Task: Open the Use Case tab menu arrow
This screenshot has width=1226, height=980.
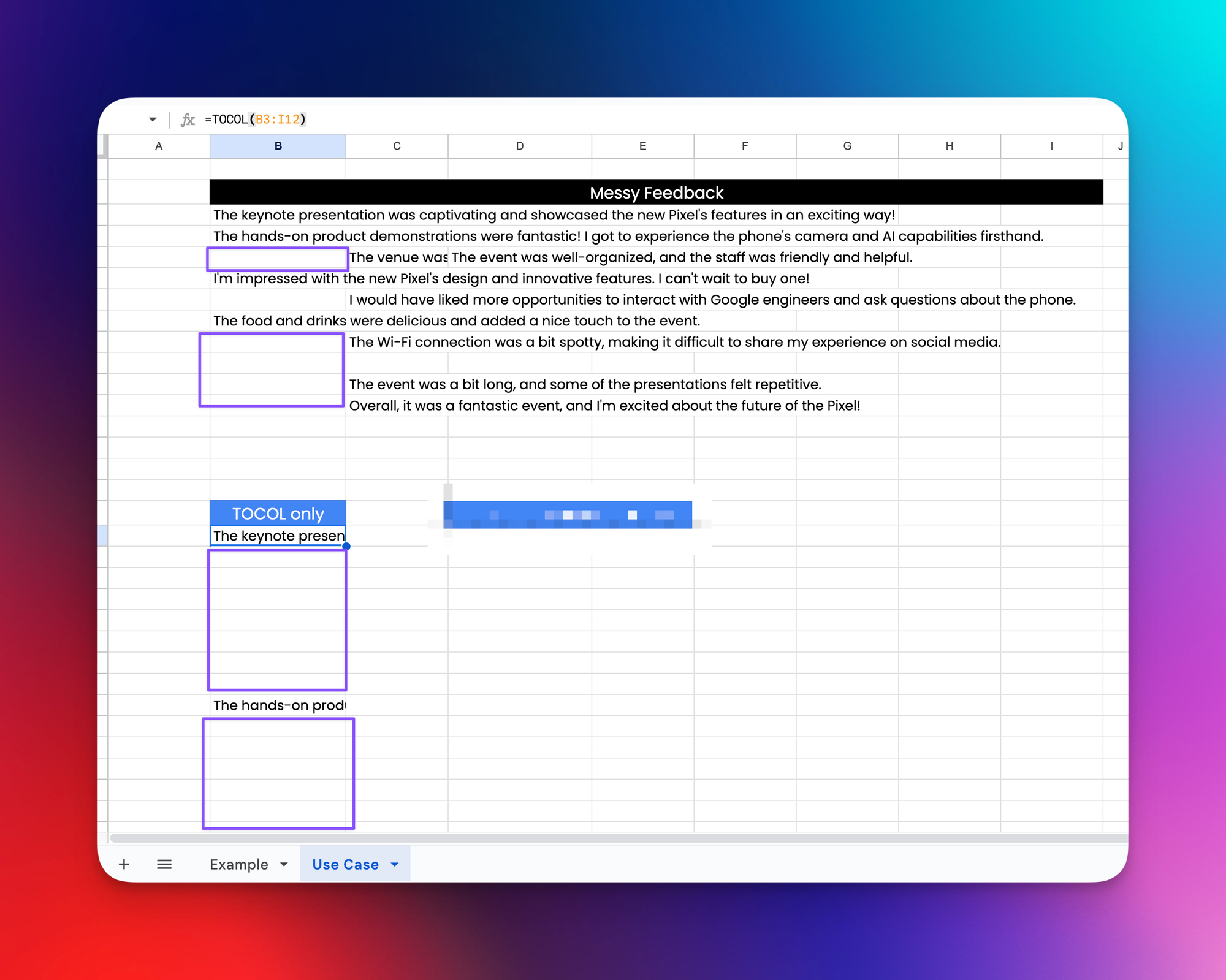Action: point(395,864)
